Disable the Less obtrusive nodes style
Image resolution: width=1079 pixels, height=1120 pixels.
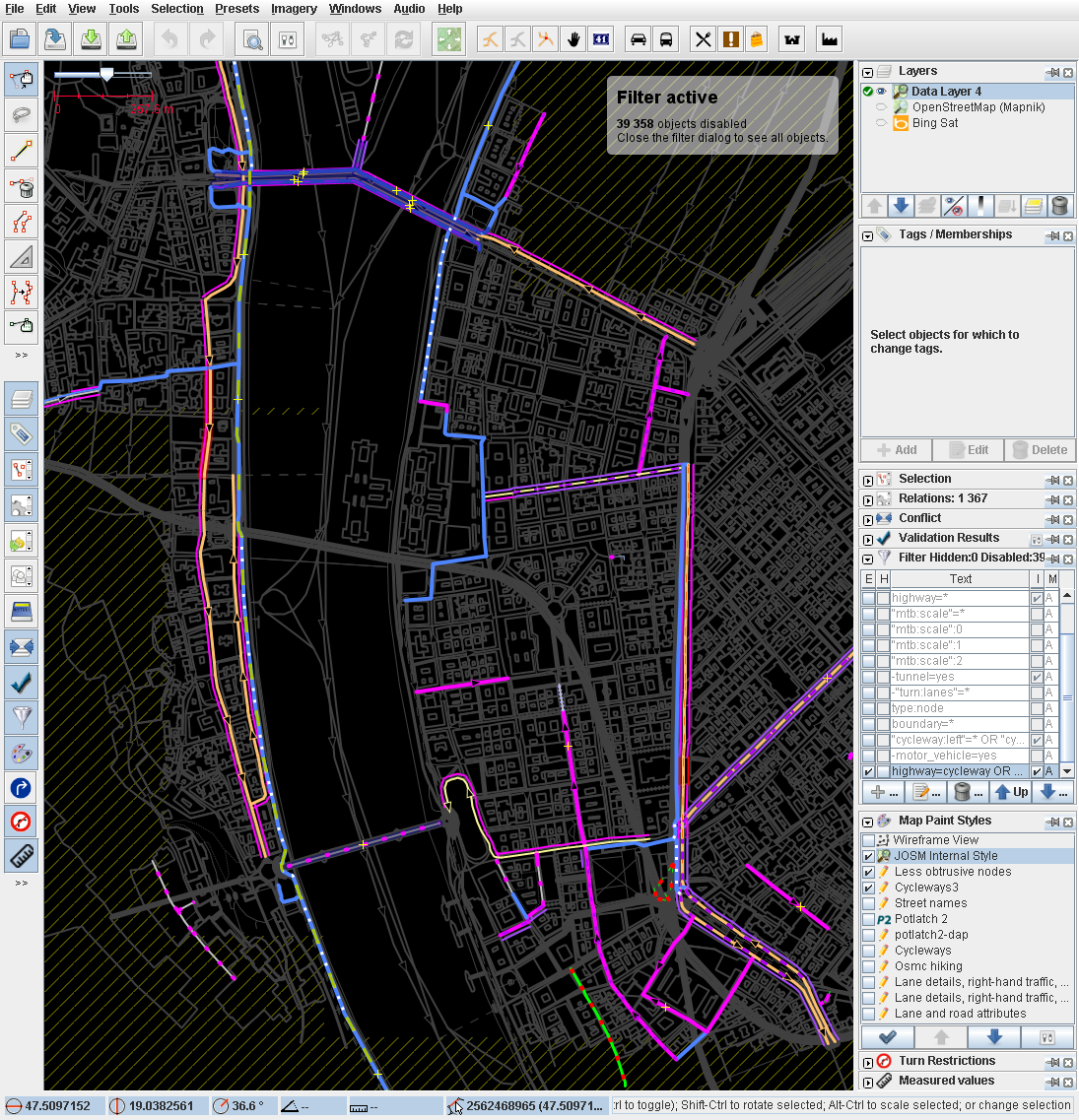(868, 872)
